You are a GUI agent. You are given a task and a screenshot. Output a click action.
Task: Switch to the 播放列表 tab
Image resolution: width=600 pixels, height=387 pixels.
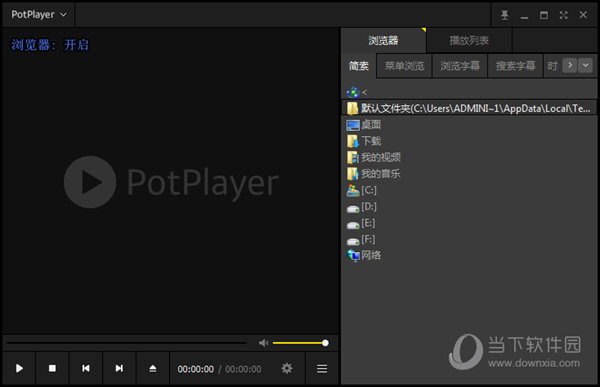coord(469,40)
